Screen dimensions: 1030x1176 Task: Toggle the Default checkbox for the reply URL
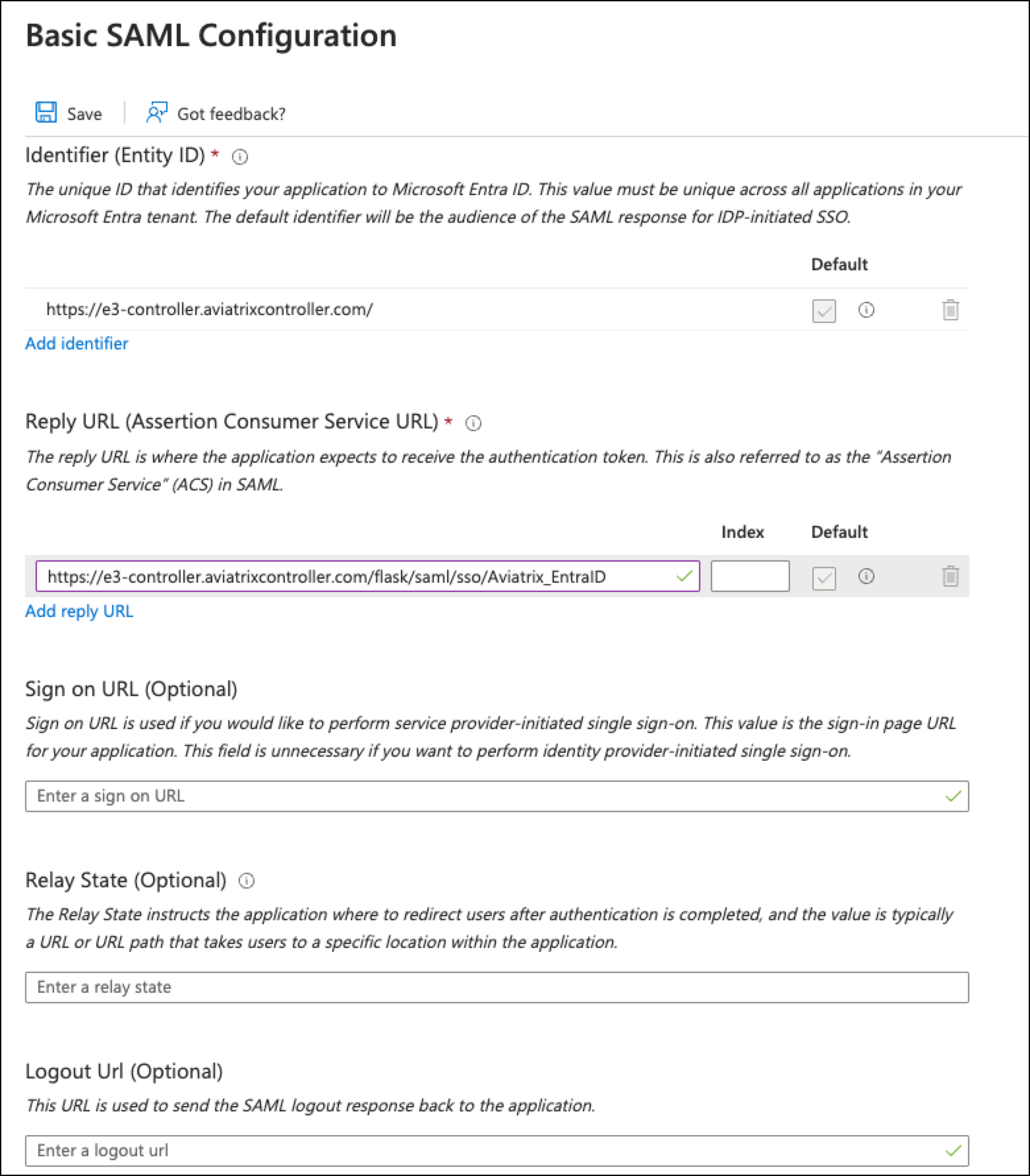click(x=823, y=577)
